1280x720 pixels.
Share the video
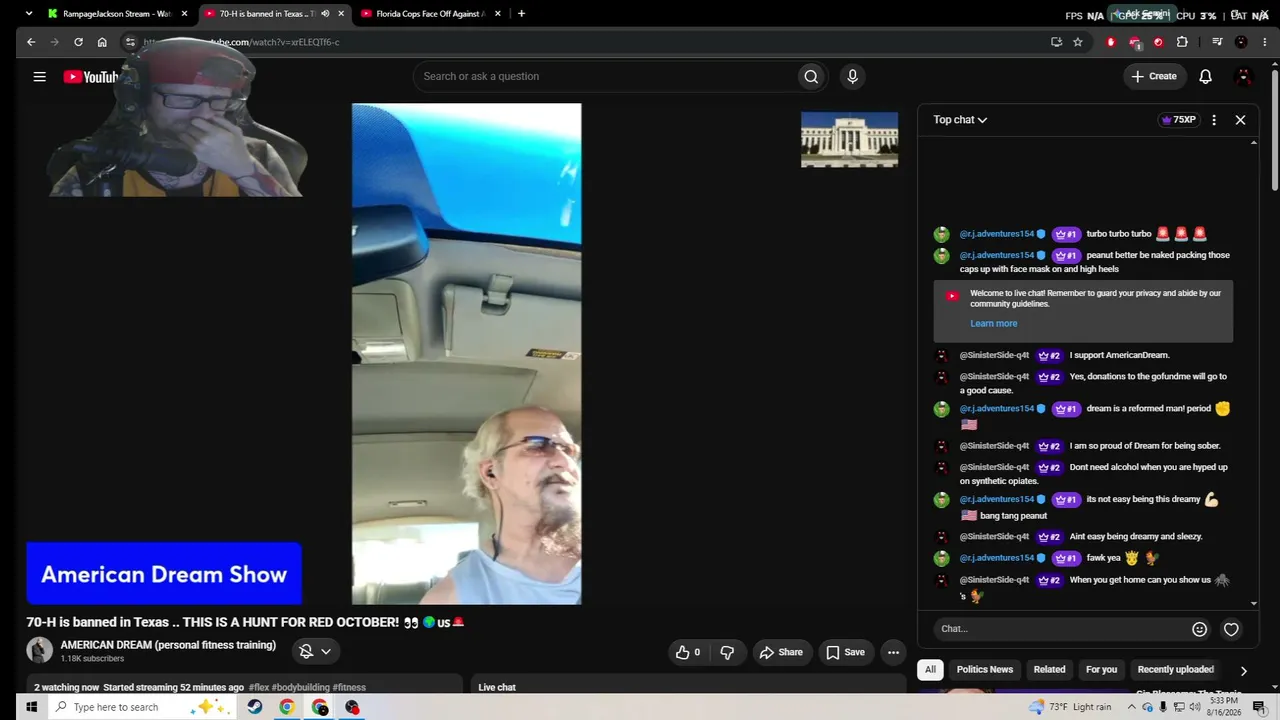pyautogui.click(x=780, y=652)
